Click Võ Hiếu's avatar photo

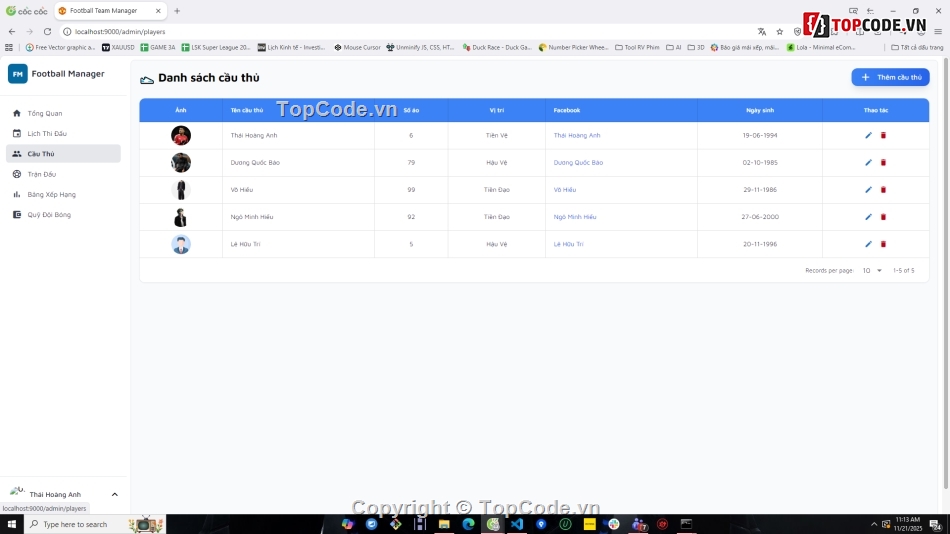pos(181,190)
